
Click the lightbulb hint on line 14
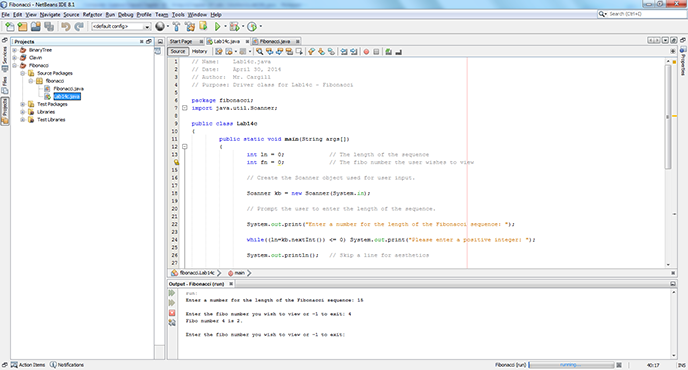[176, 162]
